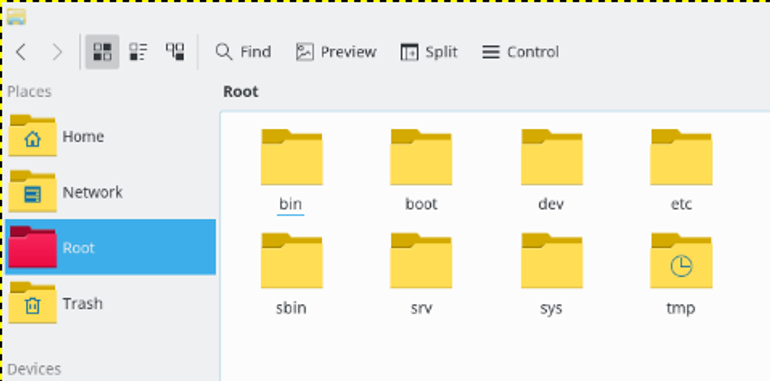Click the 'boot' folder name label
The width and height of the screenshot is (770, 381).
pos(421,204)
